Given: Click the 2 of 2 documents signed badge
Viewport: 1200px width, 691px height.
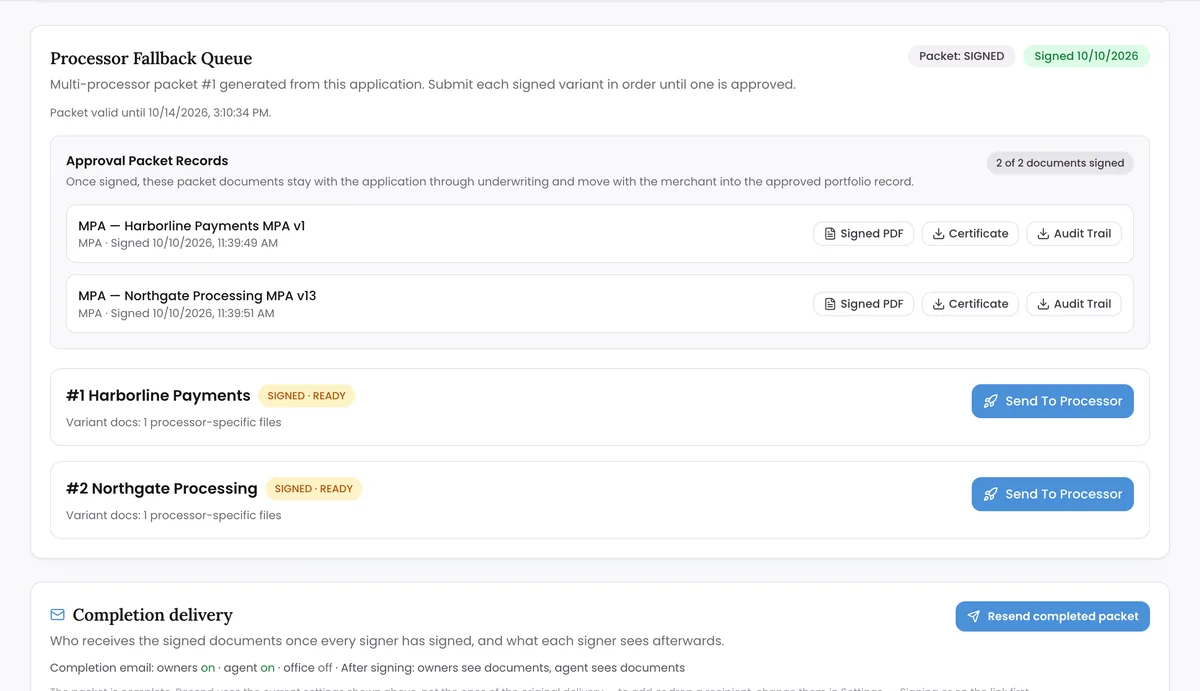Looking at the screenshot, I should (x=1060, y=163).
